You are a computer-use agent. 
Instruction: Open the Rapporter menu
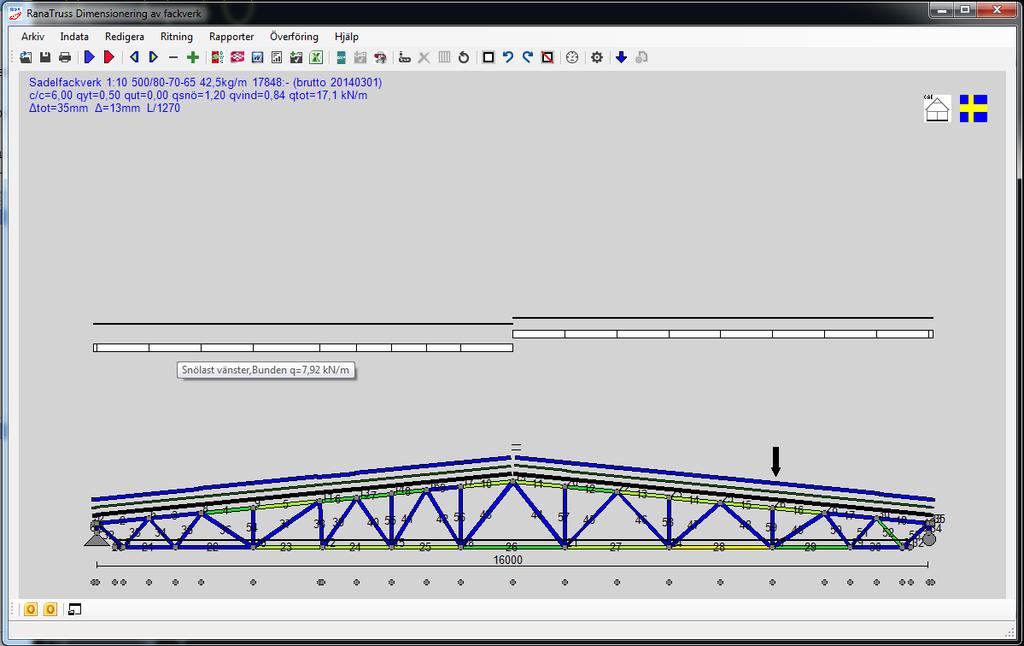click(231, 37)
